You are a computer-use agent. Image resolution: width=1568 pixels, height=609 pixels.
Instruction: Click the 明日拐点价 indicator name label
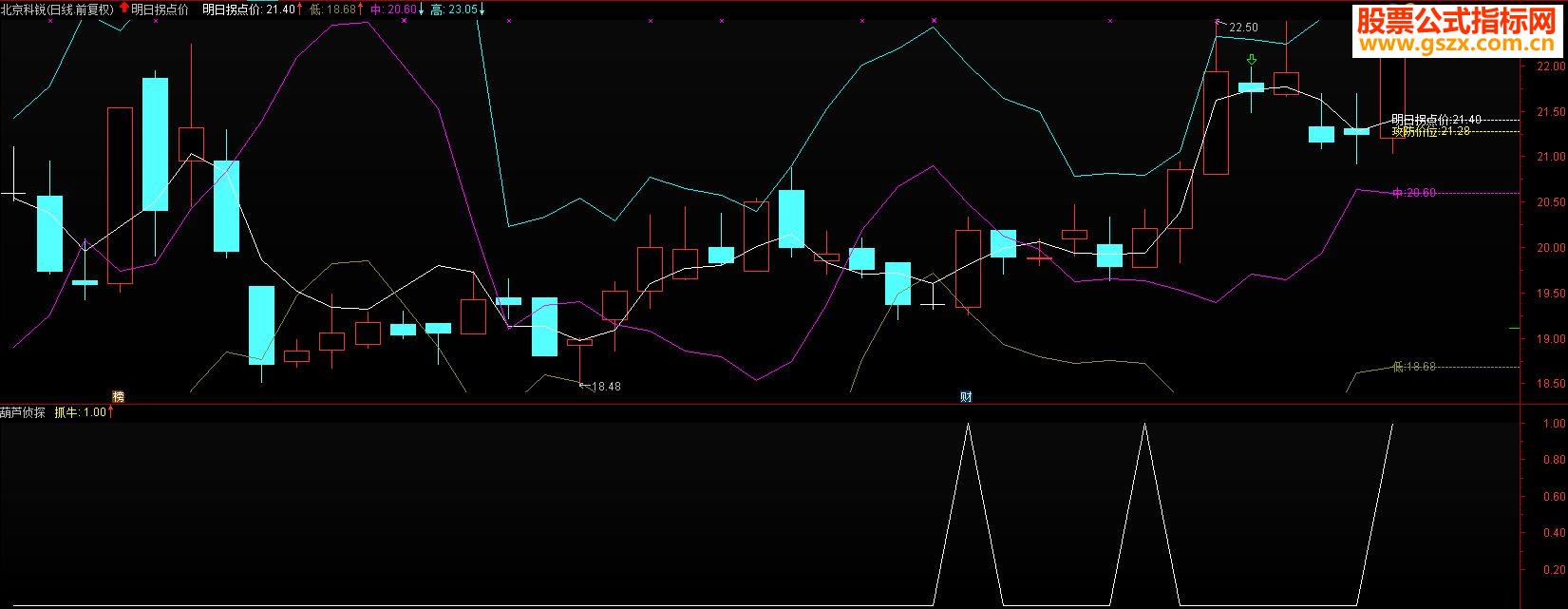click(160, 10)
